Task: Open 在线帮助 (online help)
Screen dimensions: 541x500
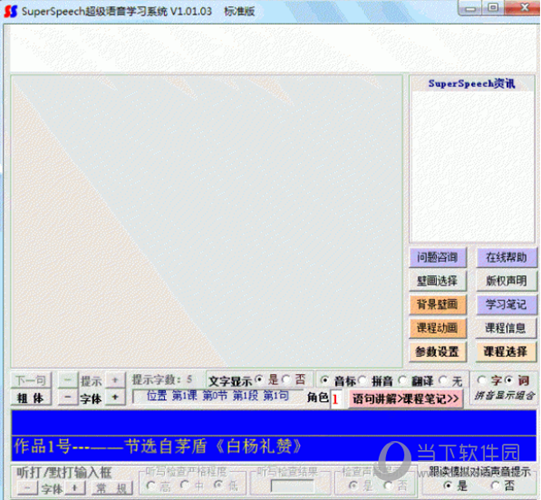Action: [x=506, y=257]
